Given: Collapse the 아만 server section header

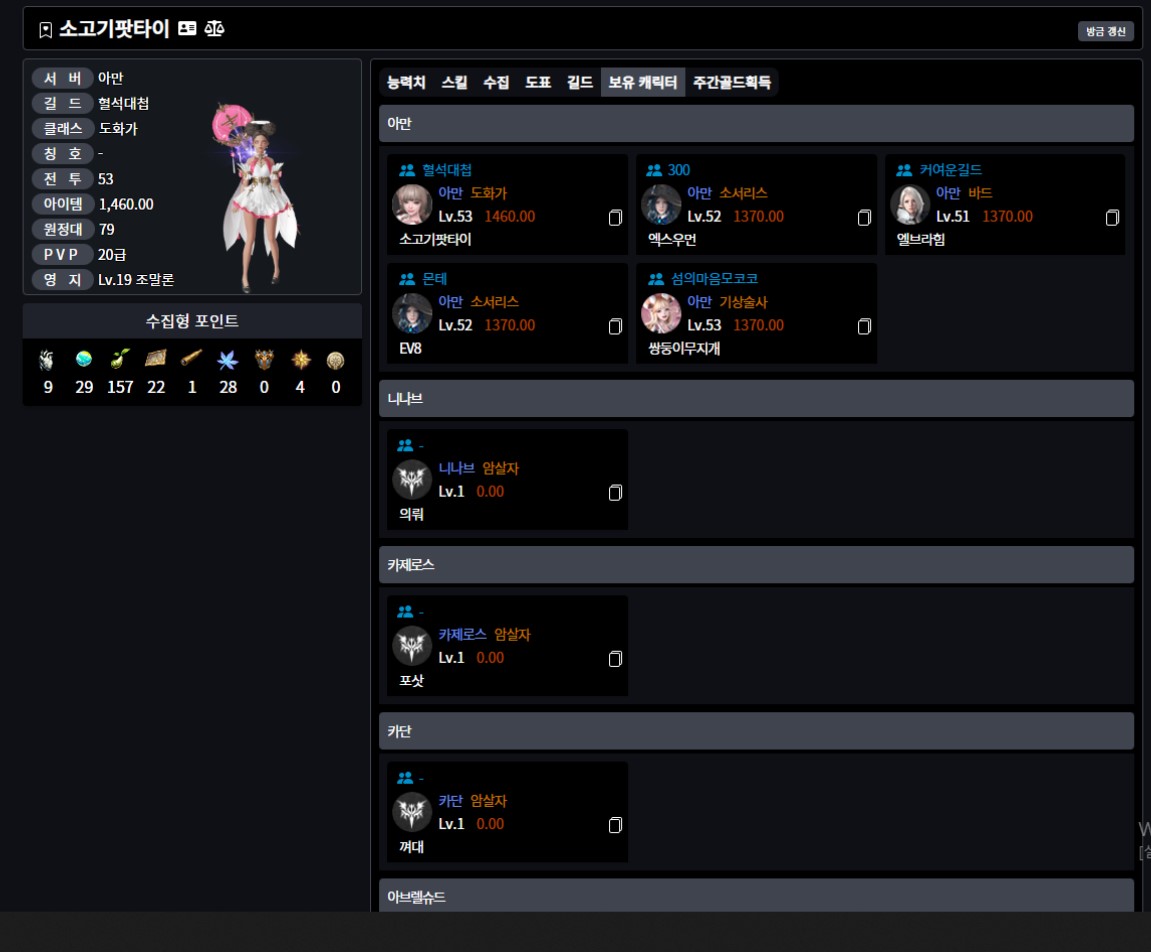Looking at the screenshot, I should coord(756,123).
